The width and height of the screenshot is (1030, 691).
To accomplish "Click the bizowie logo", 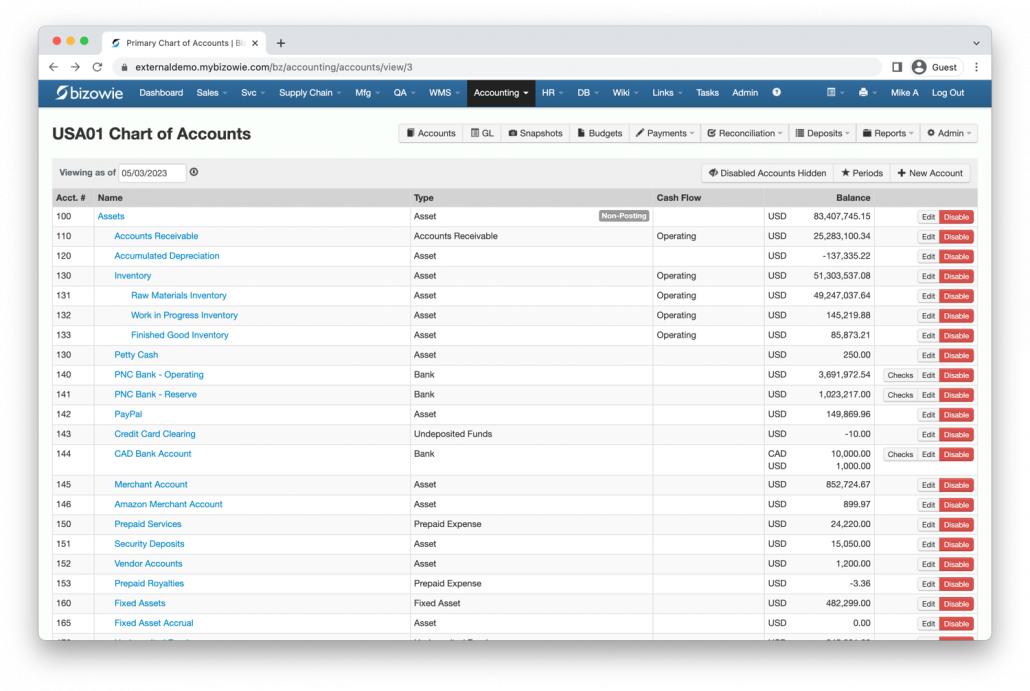I will pyautogui.click(x=91, y=93).
